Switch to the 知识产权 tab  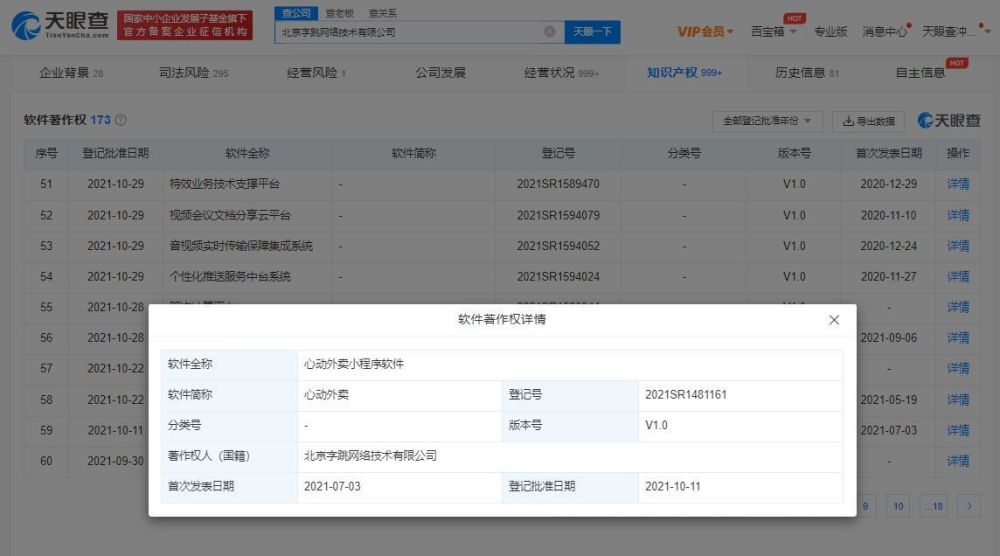(684, 73)
